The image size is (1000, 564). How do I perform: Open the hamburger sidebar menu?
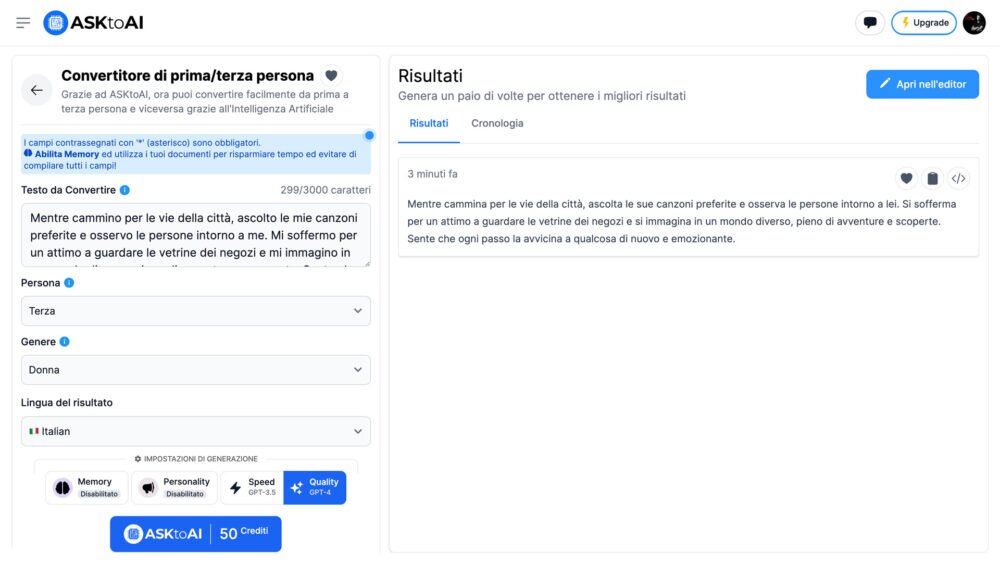coord(23,23)
